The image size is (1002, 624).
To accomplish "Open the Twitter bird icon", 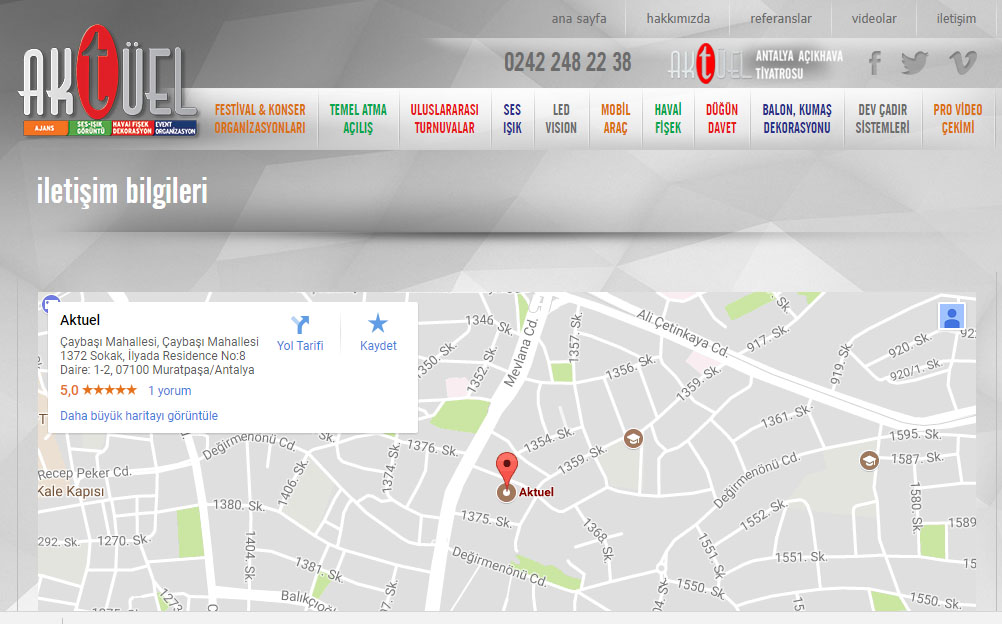I will tap(914, 63).
